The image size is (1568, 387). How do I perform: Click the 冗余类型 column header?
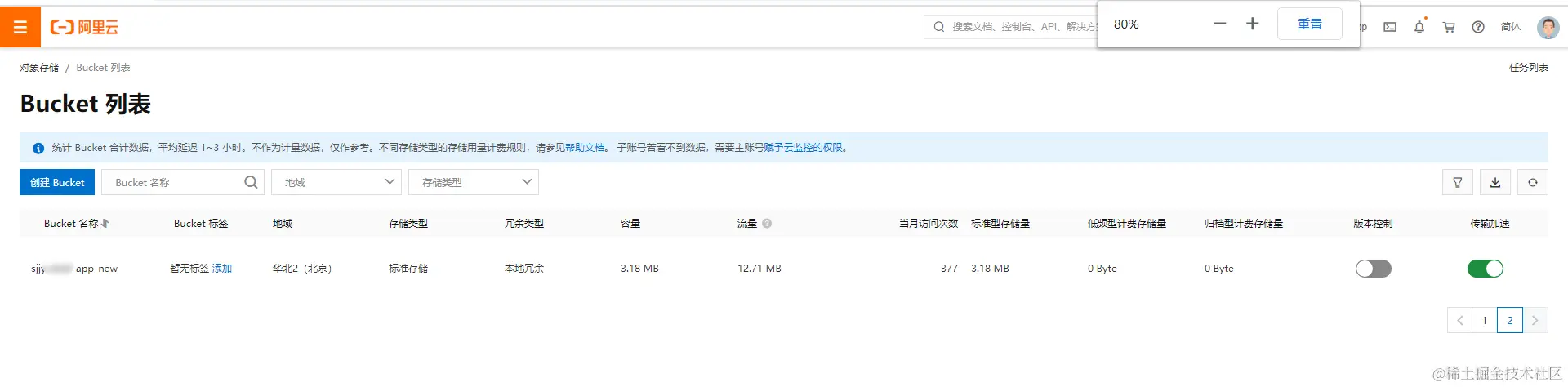tap(524, 224)
